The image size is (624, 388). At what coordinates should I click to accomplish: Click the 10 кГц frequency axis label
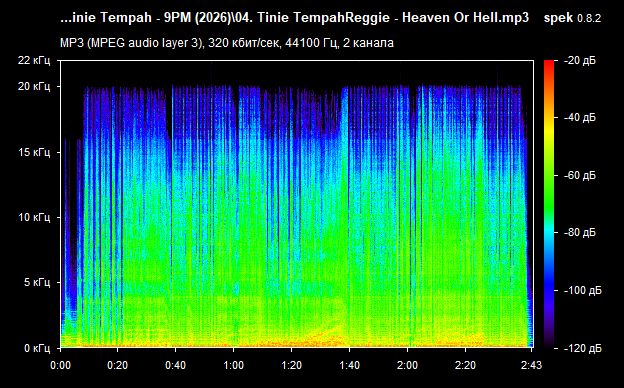click(x=34, y=217)
